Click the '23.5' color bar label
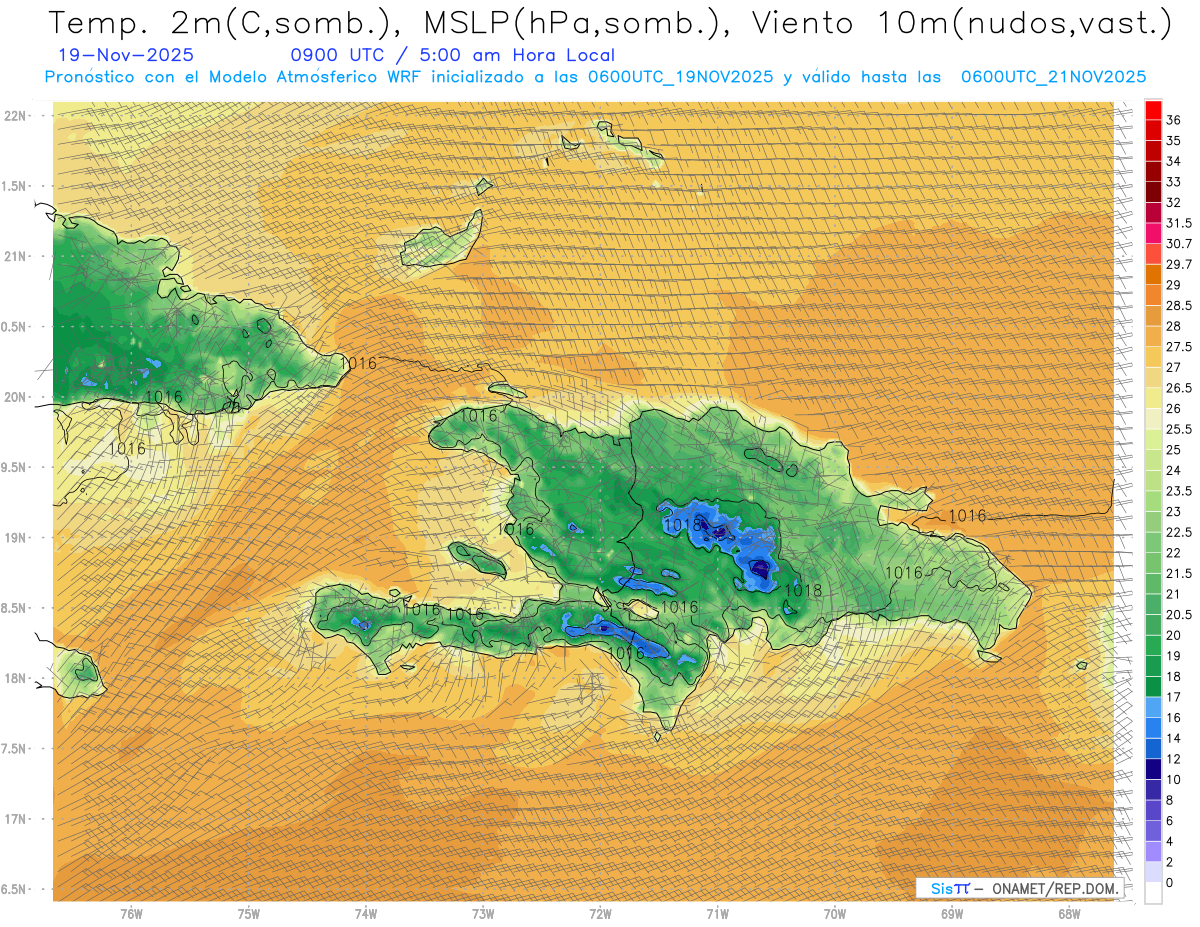The image size is (1200, 927). pos(1179,491)
